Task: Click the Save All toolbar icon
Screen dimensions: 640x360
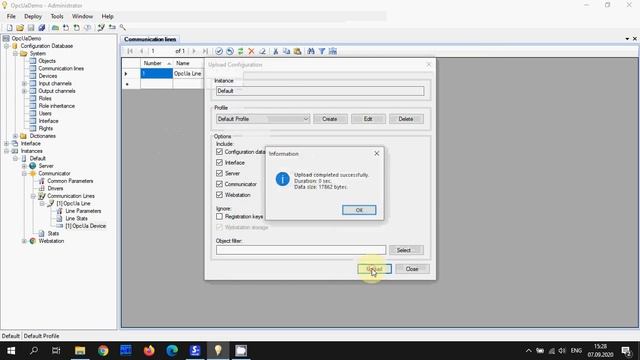Action: 42,27
